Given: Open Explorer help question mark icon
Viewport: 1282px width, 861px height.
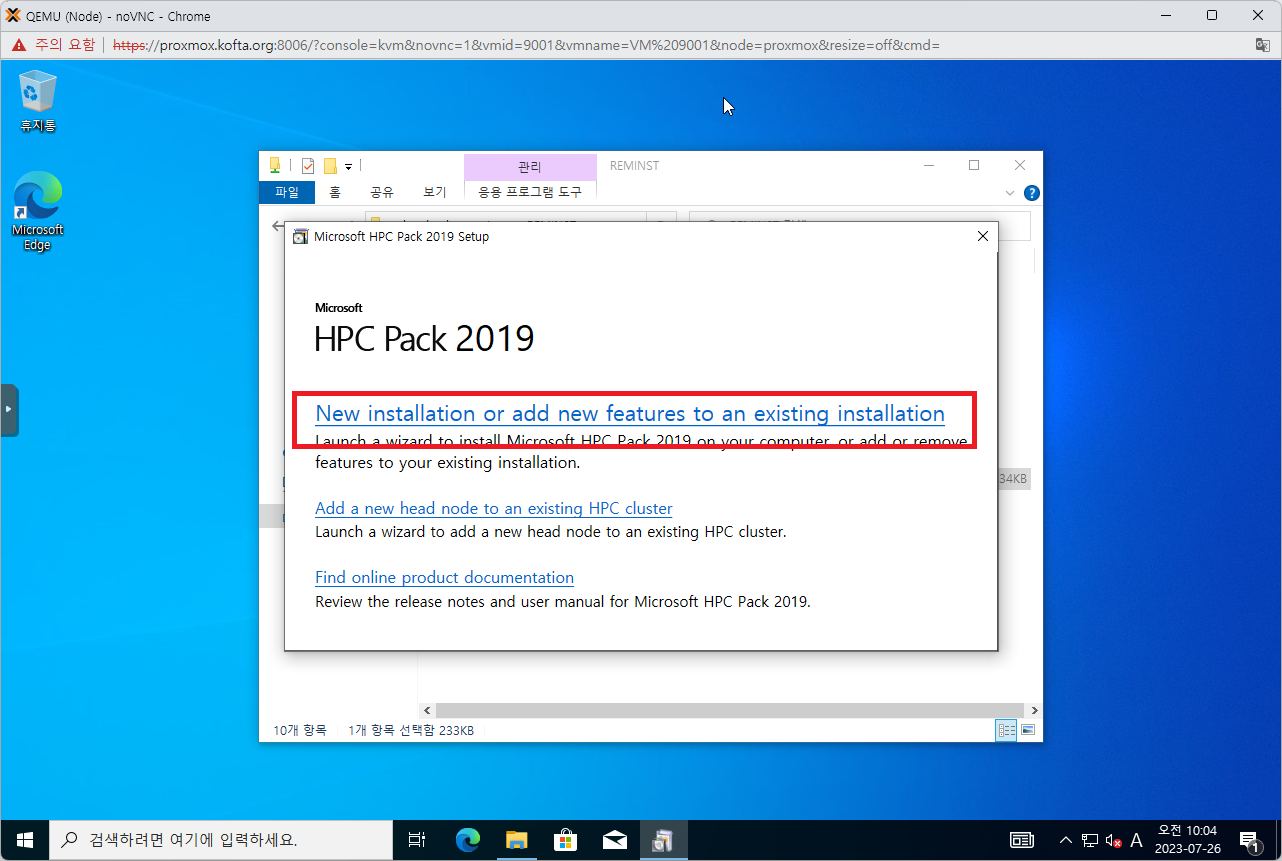Looking at the screenshot, I should [1031, 193].
